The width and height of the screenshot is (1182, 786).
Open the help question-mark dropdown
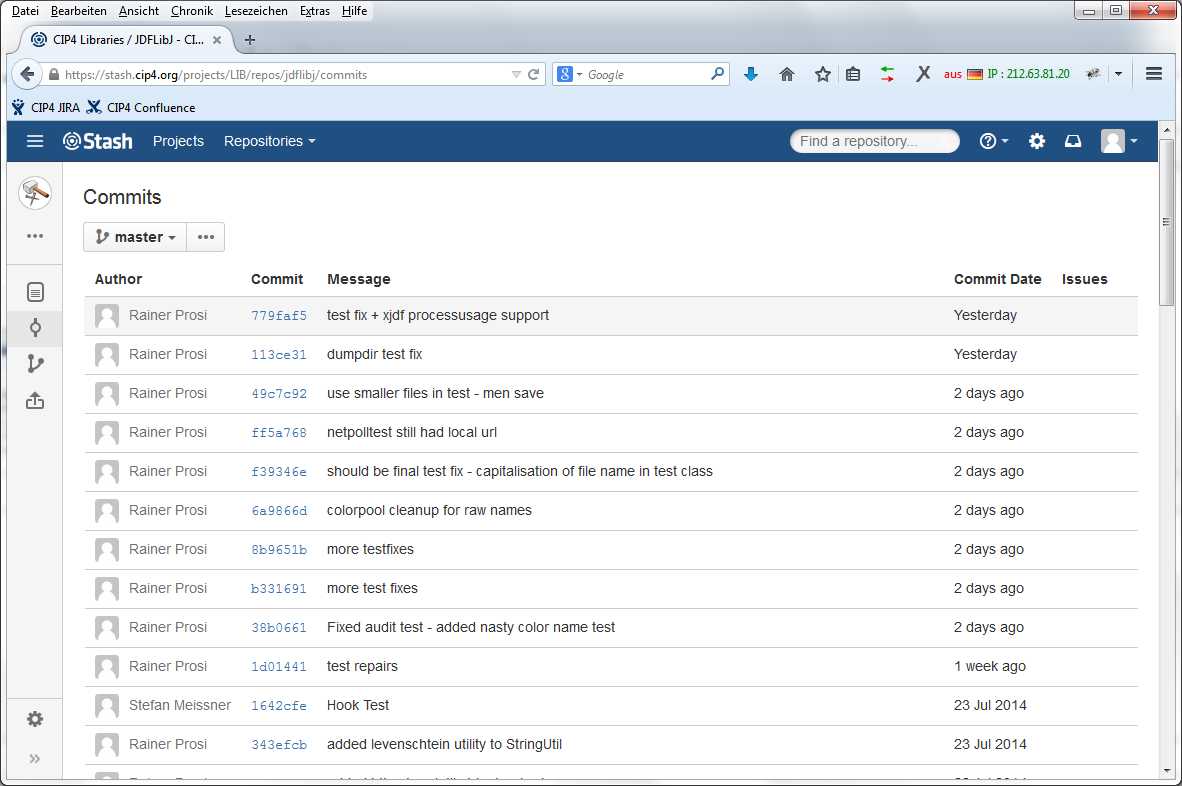(x=993, y=141)
